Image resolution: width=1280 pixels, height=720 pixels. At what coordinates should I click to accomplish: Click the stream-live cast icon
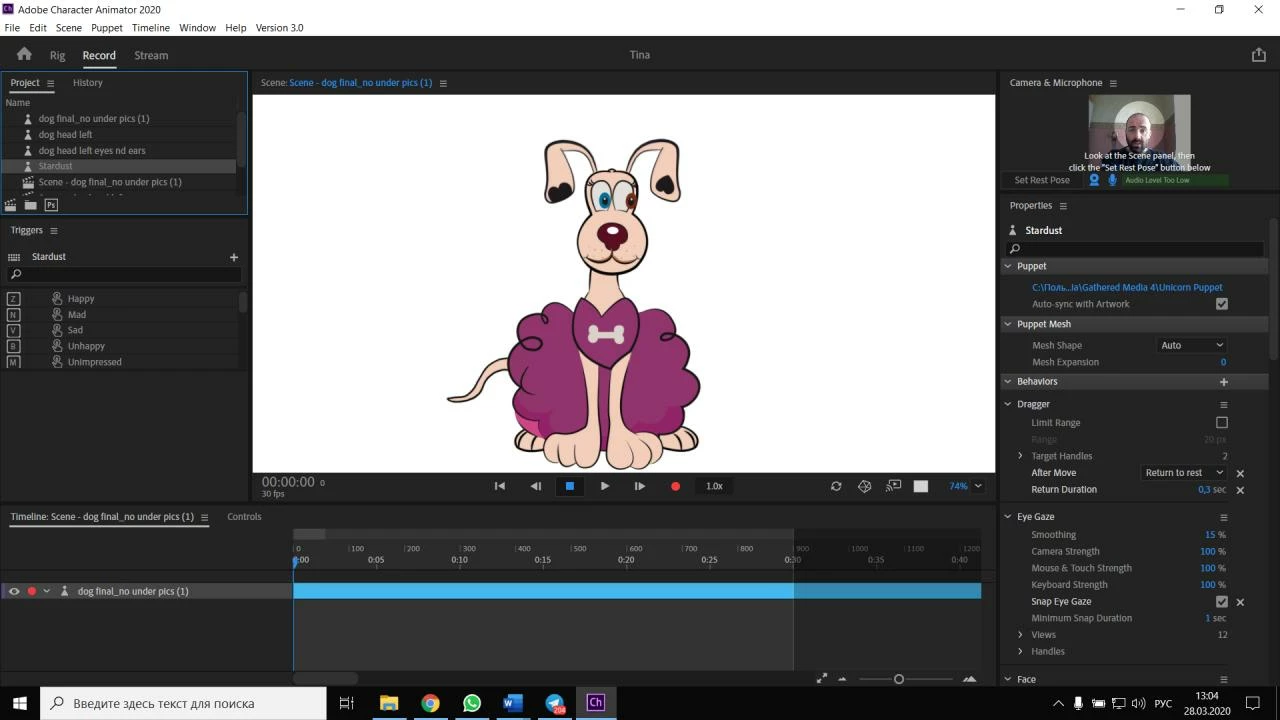894,486
